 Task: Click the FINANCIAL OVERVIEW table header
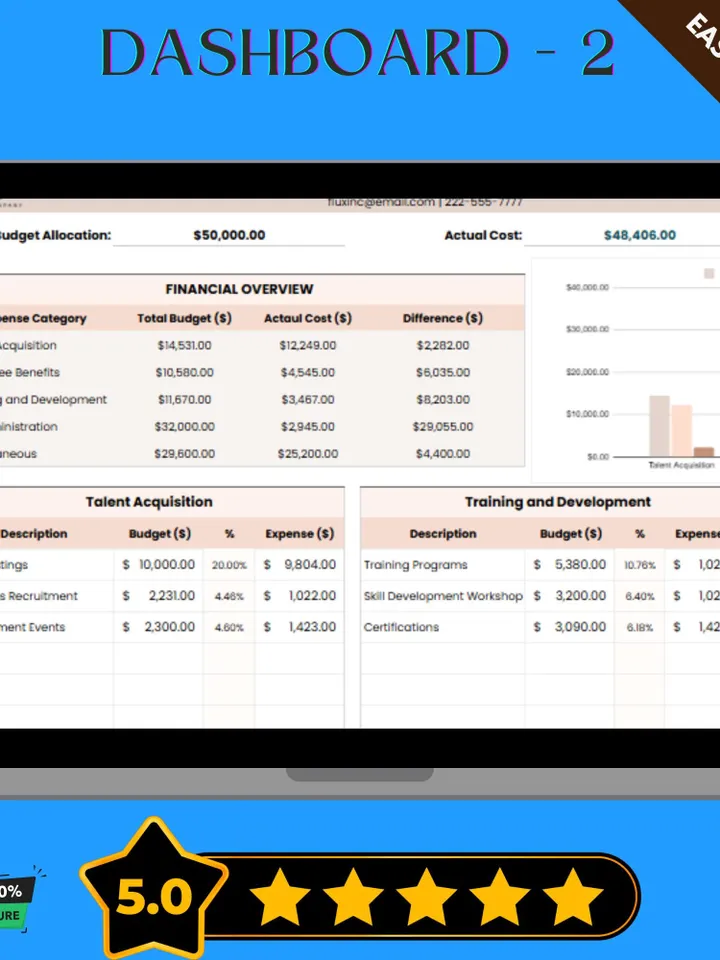[239, 289]
